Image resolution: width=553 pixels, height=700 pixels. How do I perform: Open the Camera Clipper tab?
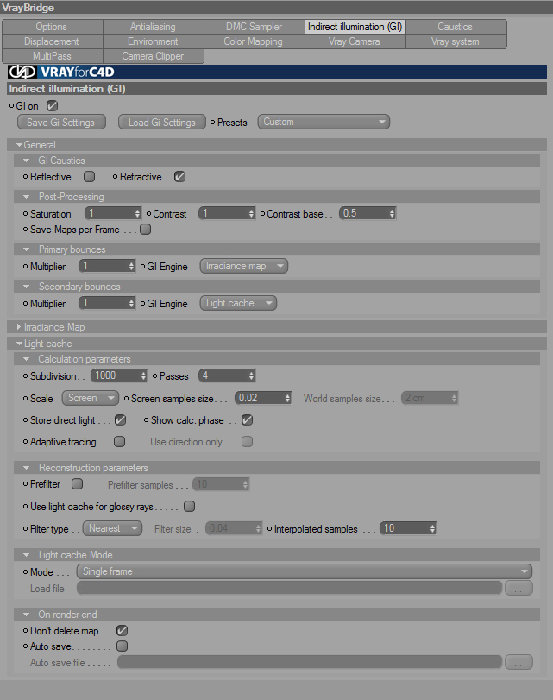(153, 56)
